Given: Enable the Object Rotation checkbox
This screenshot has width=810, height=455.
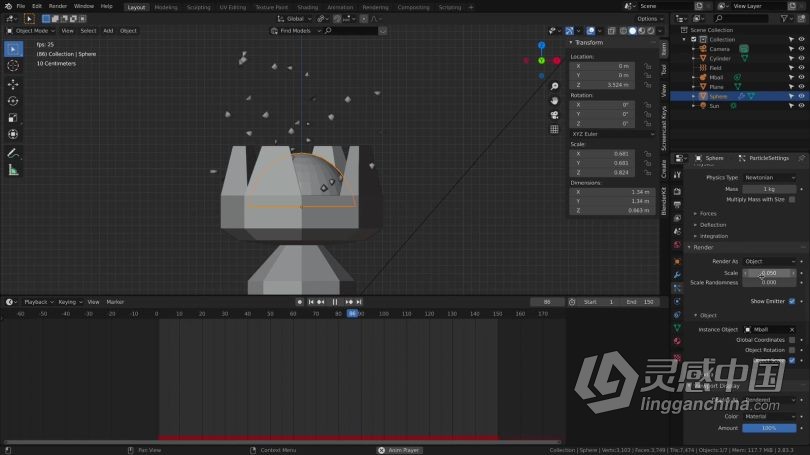Looking at the screenshot, I should 792,350.
